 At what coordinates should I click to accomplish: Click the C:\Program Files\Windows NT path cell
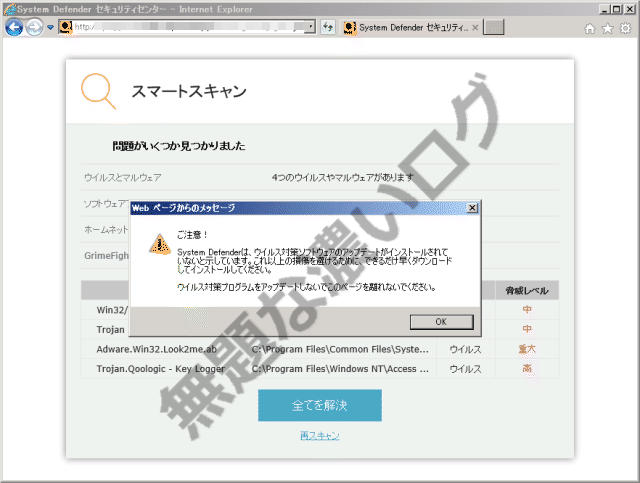[x=340, y=369]
